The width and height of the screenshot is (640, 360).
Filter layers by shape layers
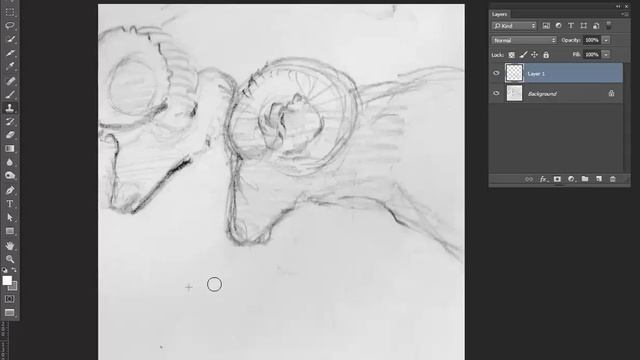(x=584, y=26)
